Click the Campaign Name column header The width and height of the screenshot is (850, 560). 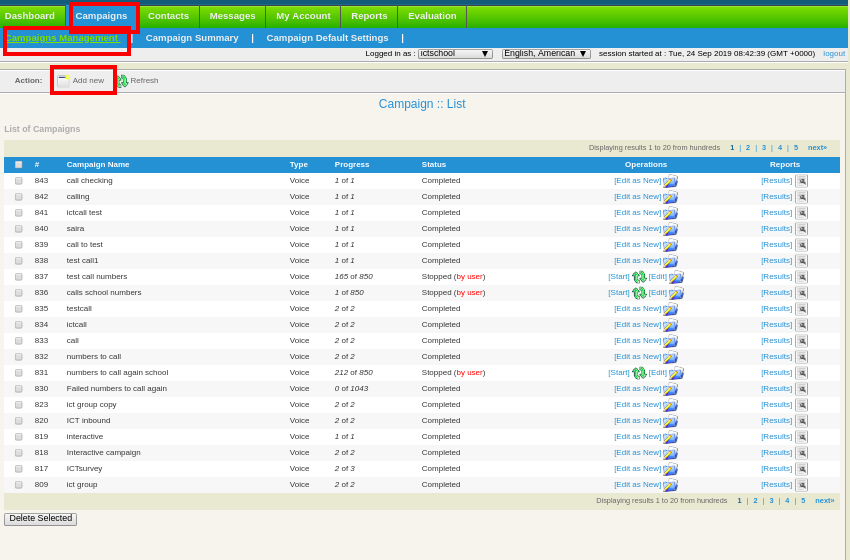98,164
